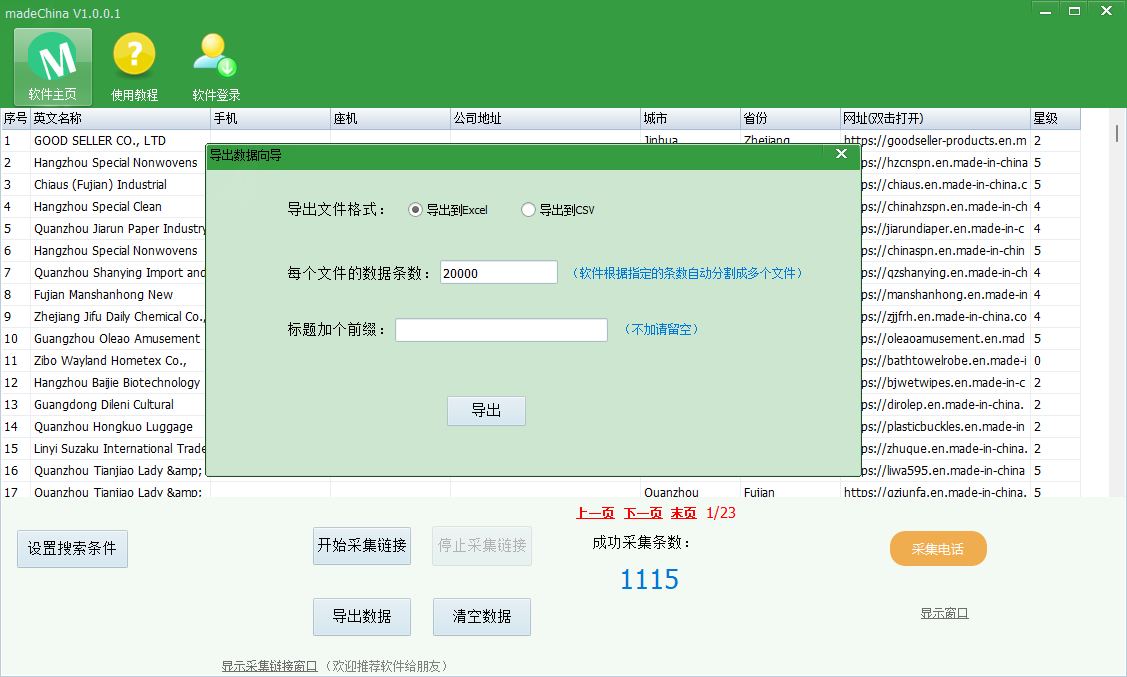This screenshot has width=1127, height=677.
Task: Click 设置搜索条件 button
Action: point(72,549)
